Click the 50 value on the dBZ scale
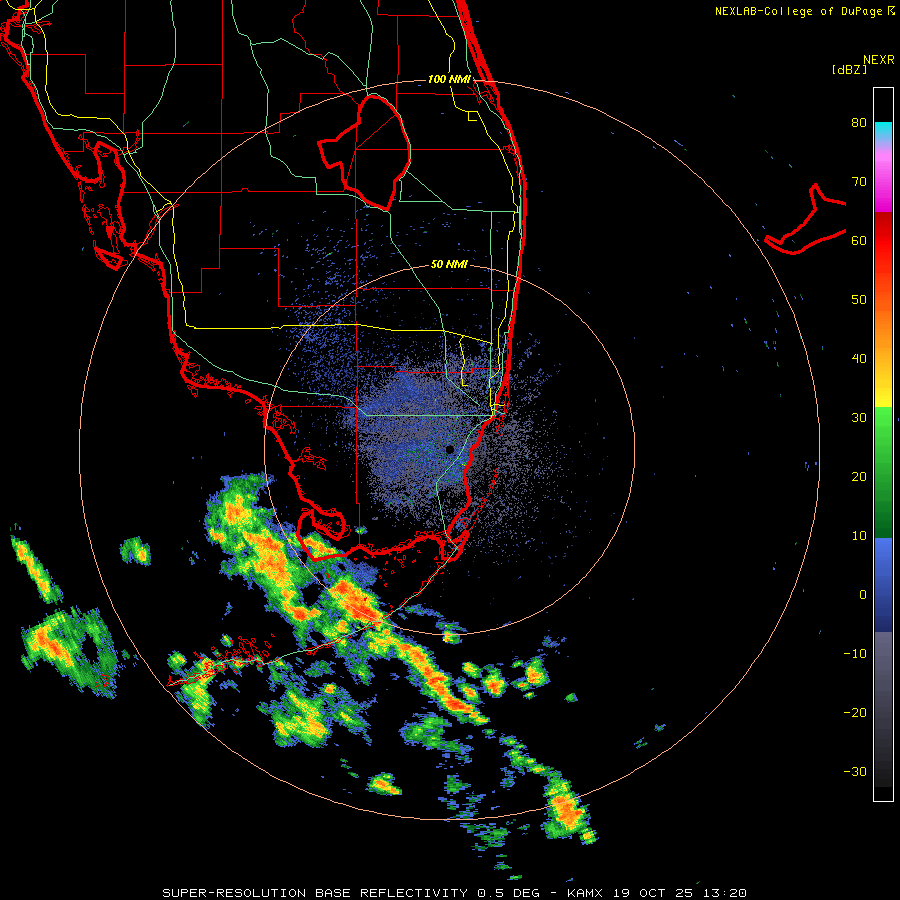This screenshot has width=900, height=900. tap(859, 300)
